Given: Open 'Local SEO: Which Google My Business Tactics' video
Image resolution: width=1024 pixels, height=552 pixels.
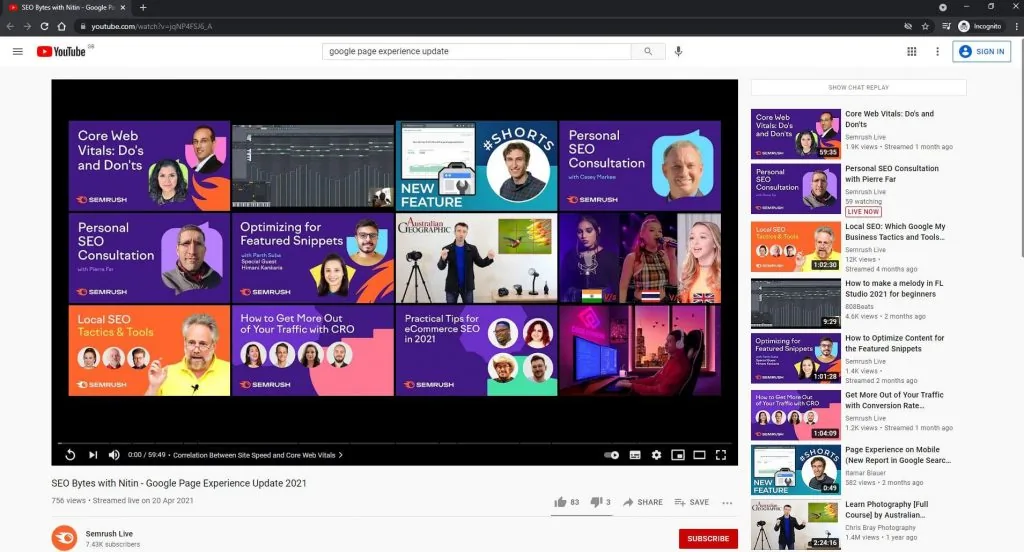Looking at the screenshot, I should pos(895,232).
